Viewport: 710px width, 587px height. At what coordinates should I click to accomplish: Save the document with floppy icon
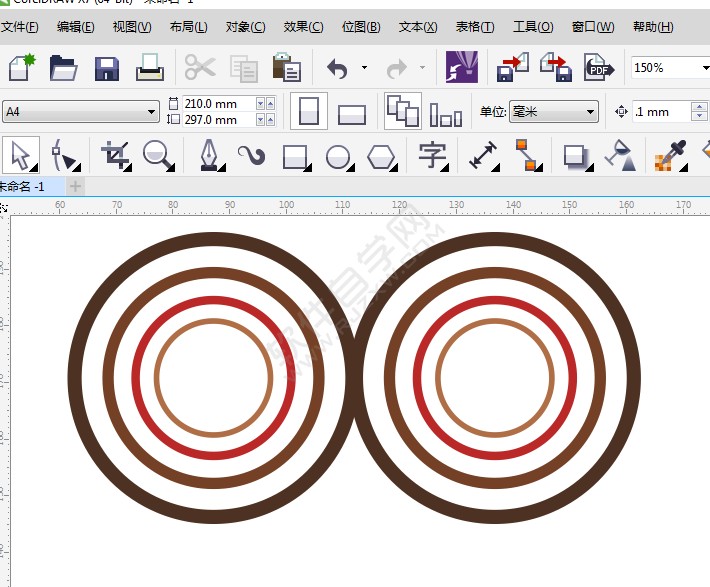pos(107,68)
